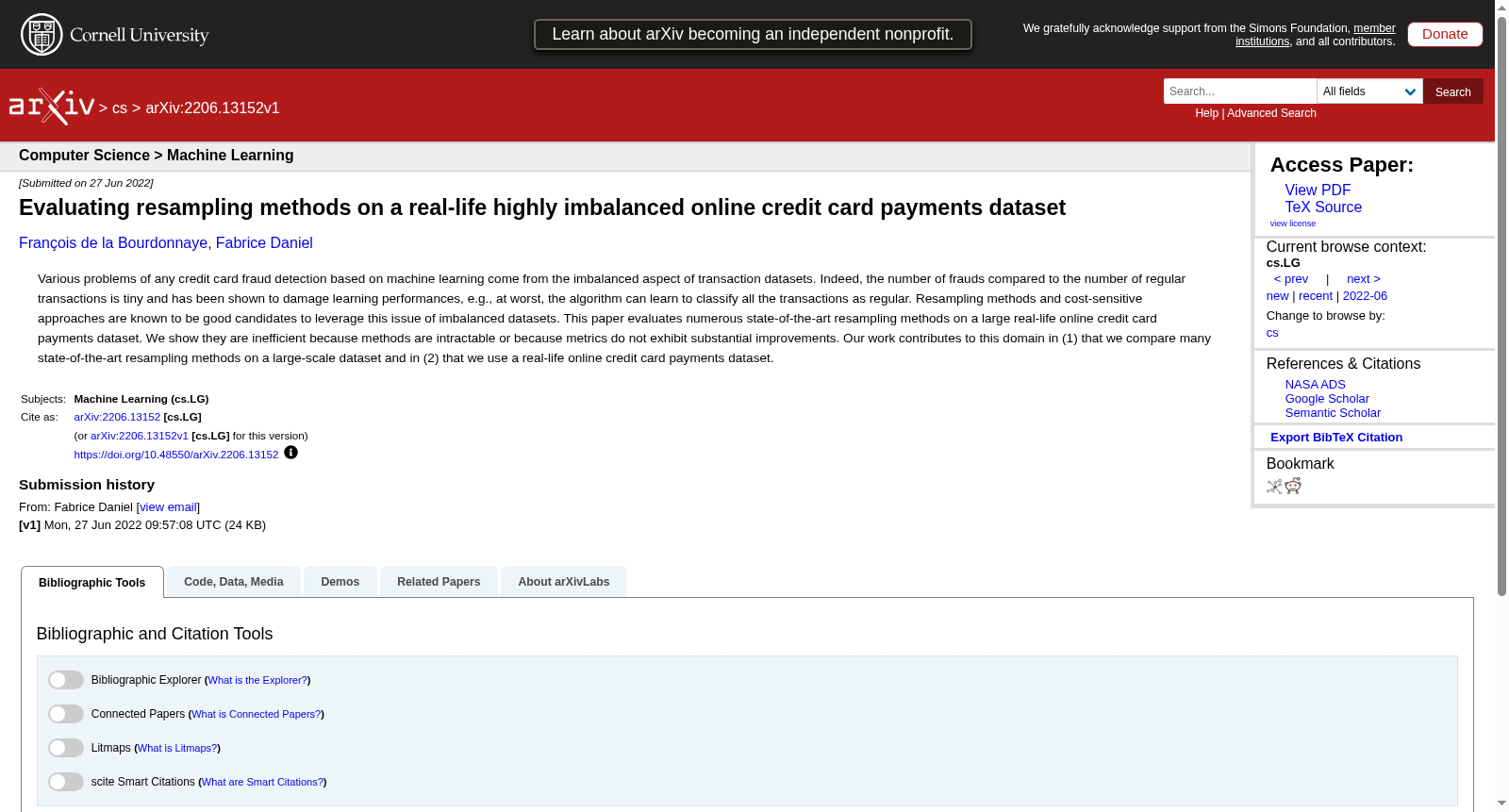Viewport: 1509px width, 812px height.
Task: Open the 2022-06 listing link
Action: [x=1365, y=295]
